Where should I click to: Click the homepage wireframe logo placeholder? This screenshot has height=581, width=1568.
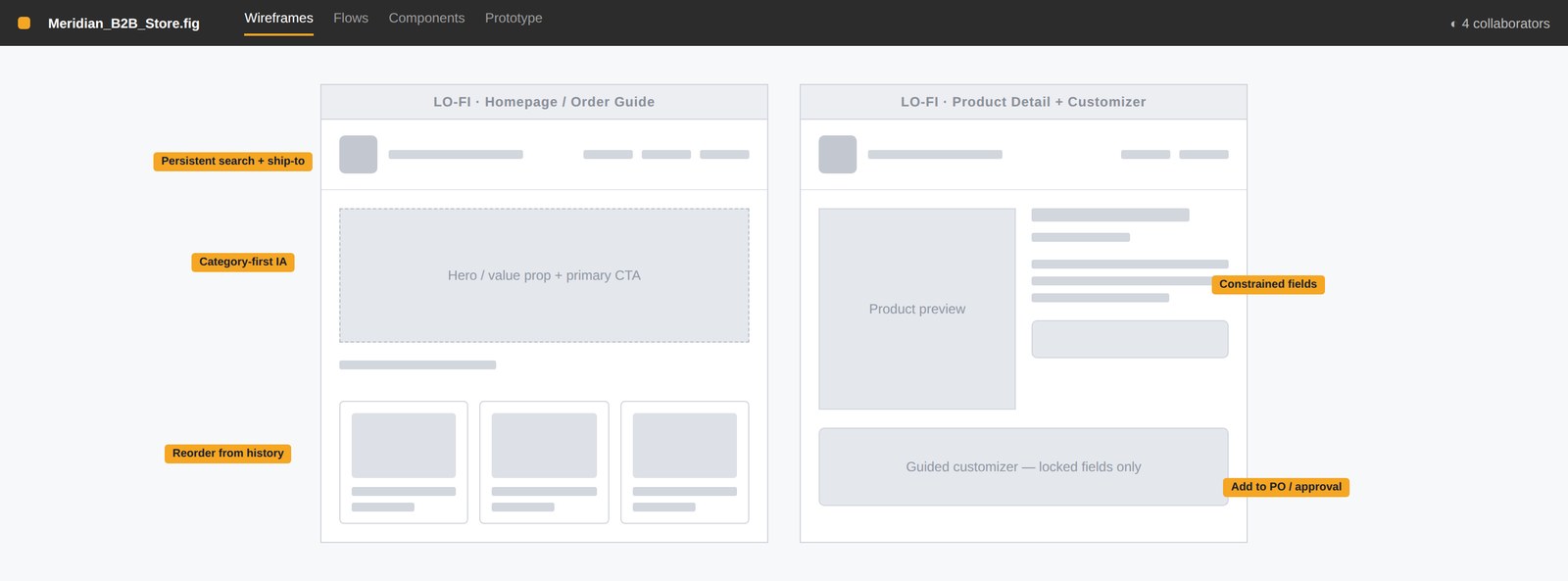pos(359,155)
